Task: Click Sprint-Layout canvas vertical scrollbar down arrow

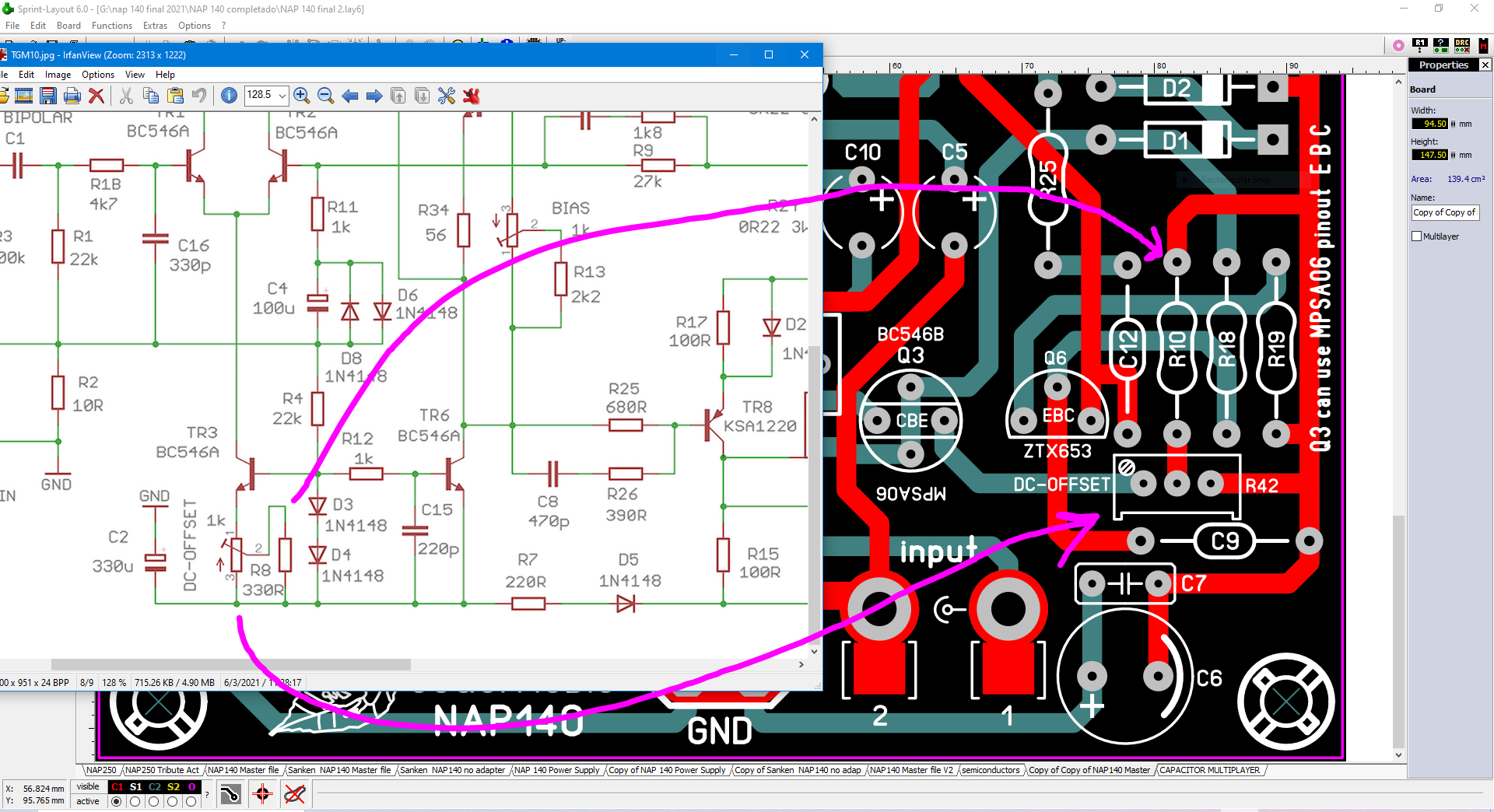Action: tap(1398, 754)
